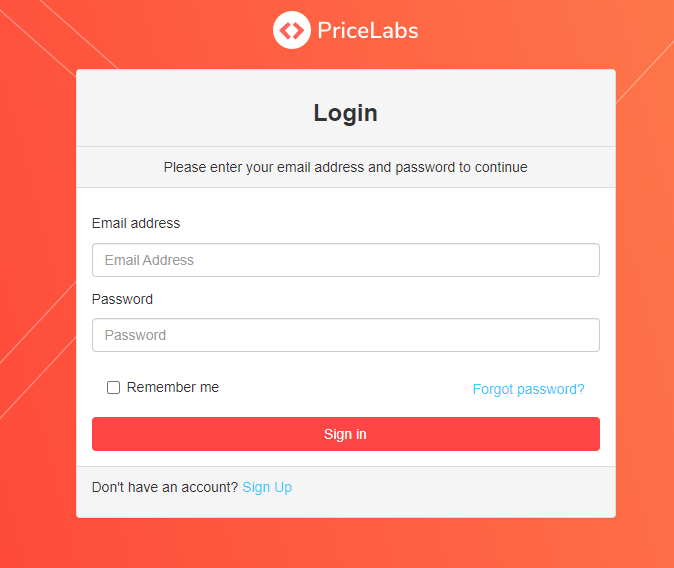Follow the Sign Up link
The image size is (674, 568).
[267, 487]
